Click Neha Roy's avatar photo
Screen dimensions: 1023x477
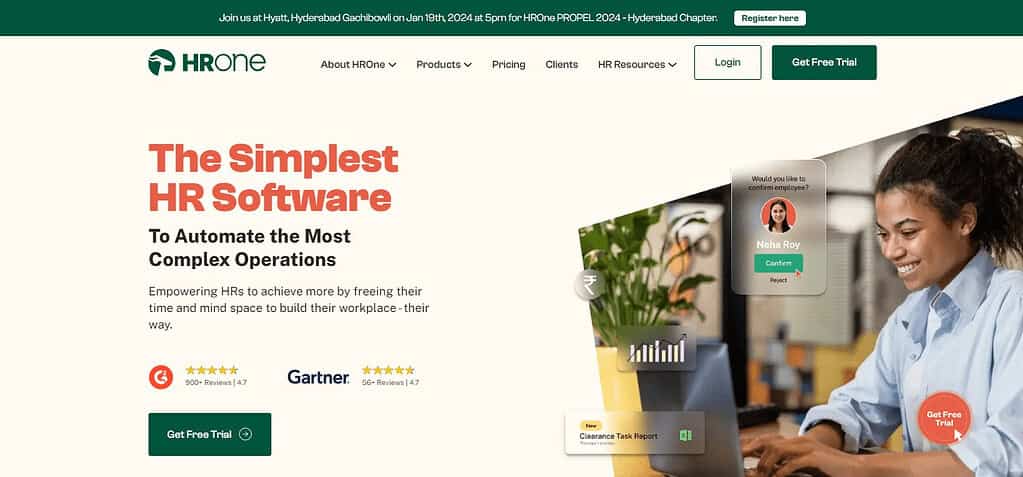point(778,215)
